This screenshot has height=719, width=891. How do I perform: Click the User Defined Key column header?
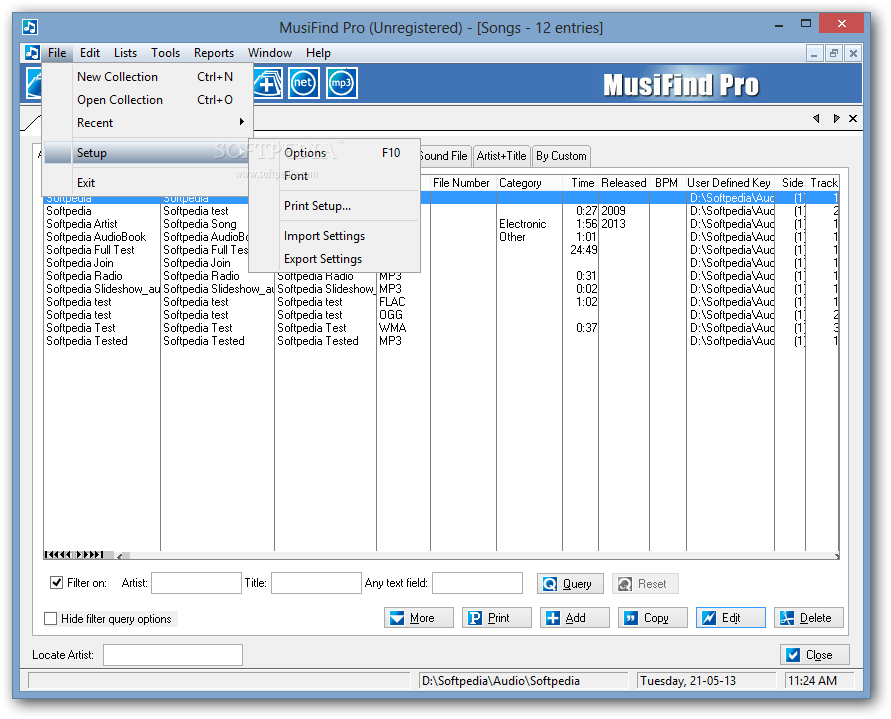click(x=729, y=183)
